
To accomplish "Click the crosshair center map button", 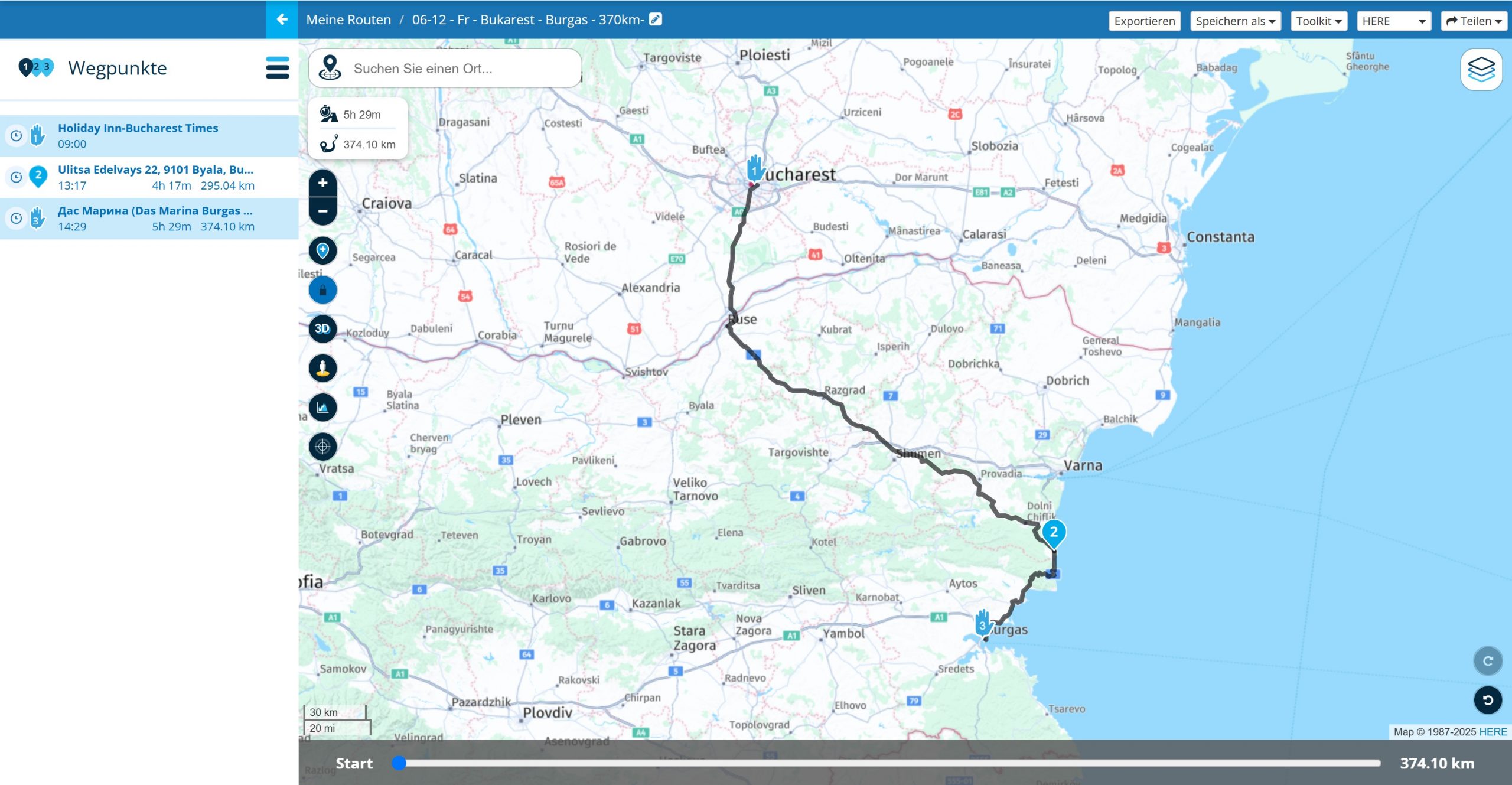I will (322, 446).
